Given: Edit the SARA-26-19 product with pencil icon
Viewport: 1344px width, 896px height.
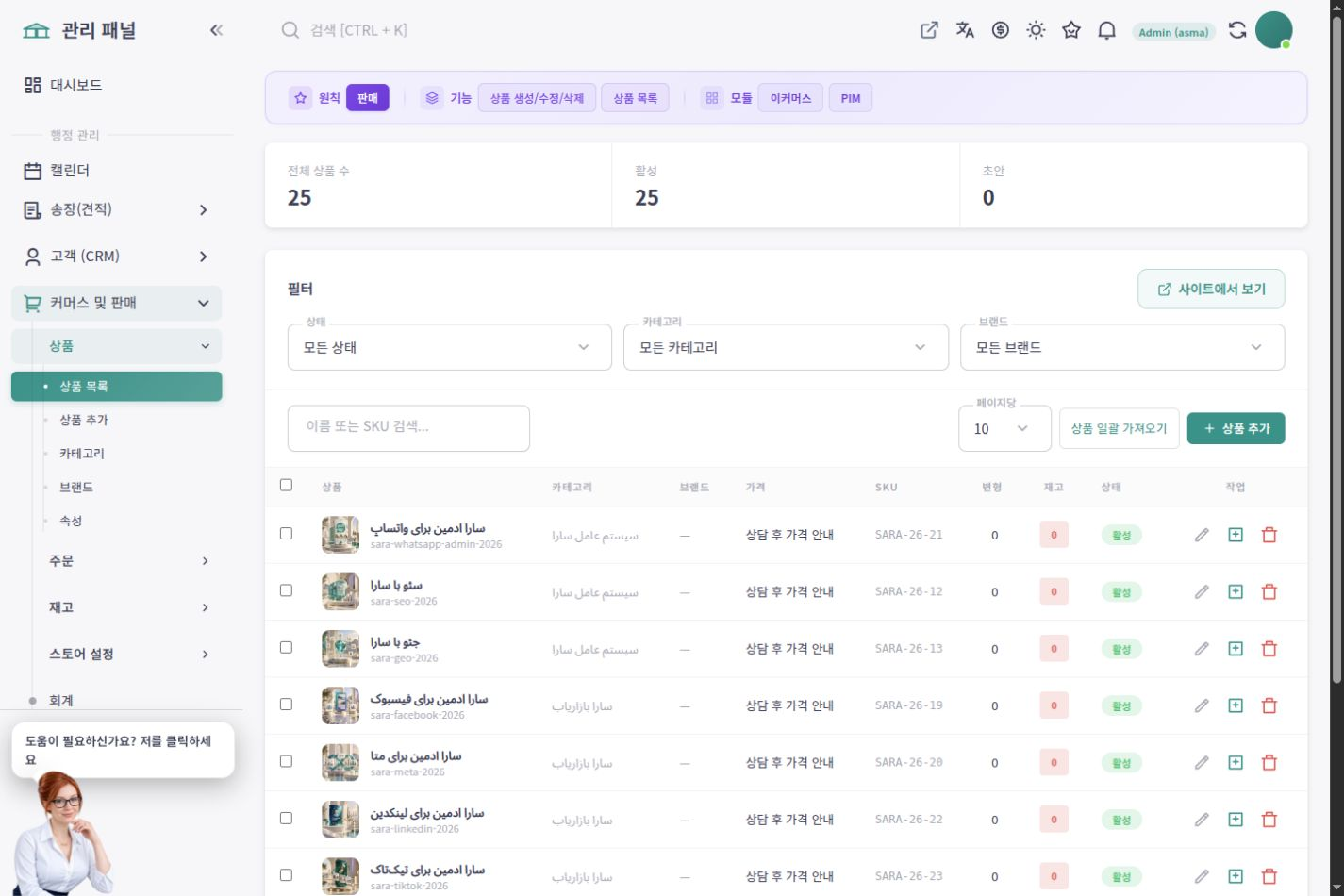Looking at the screenshot, I should pyautogui.click(x=1202, y=705).
